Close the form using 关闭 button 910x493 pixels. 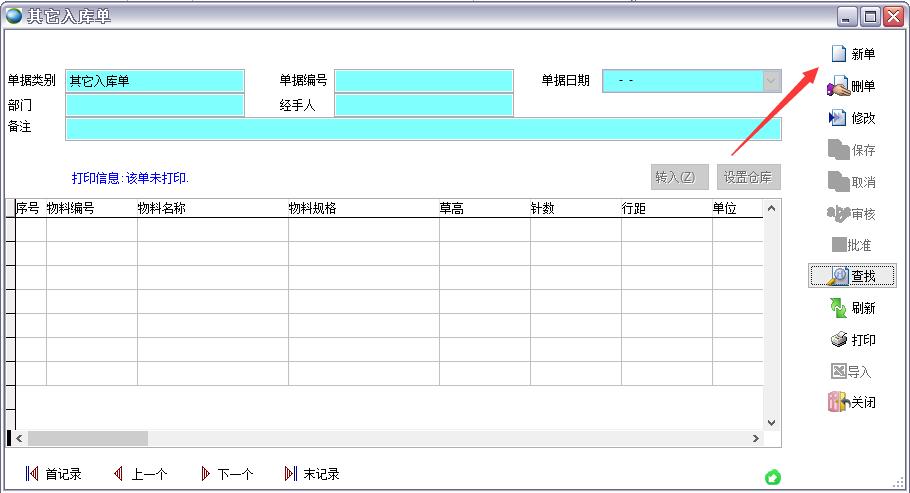(851, 402)
